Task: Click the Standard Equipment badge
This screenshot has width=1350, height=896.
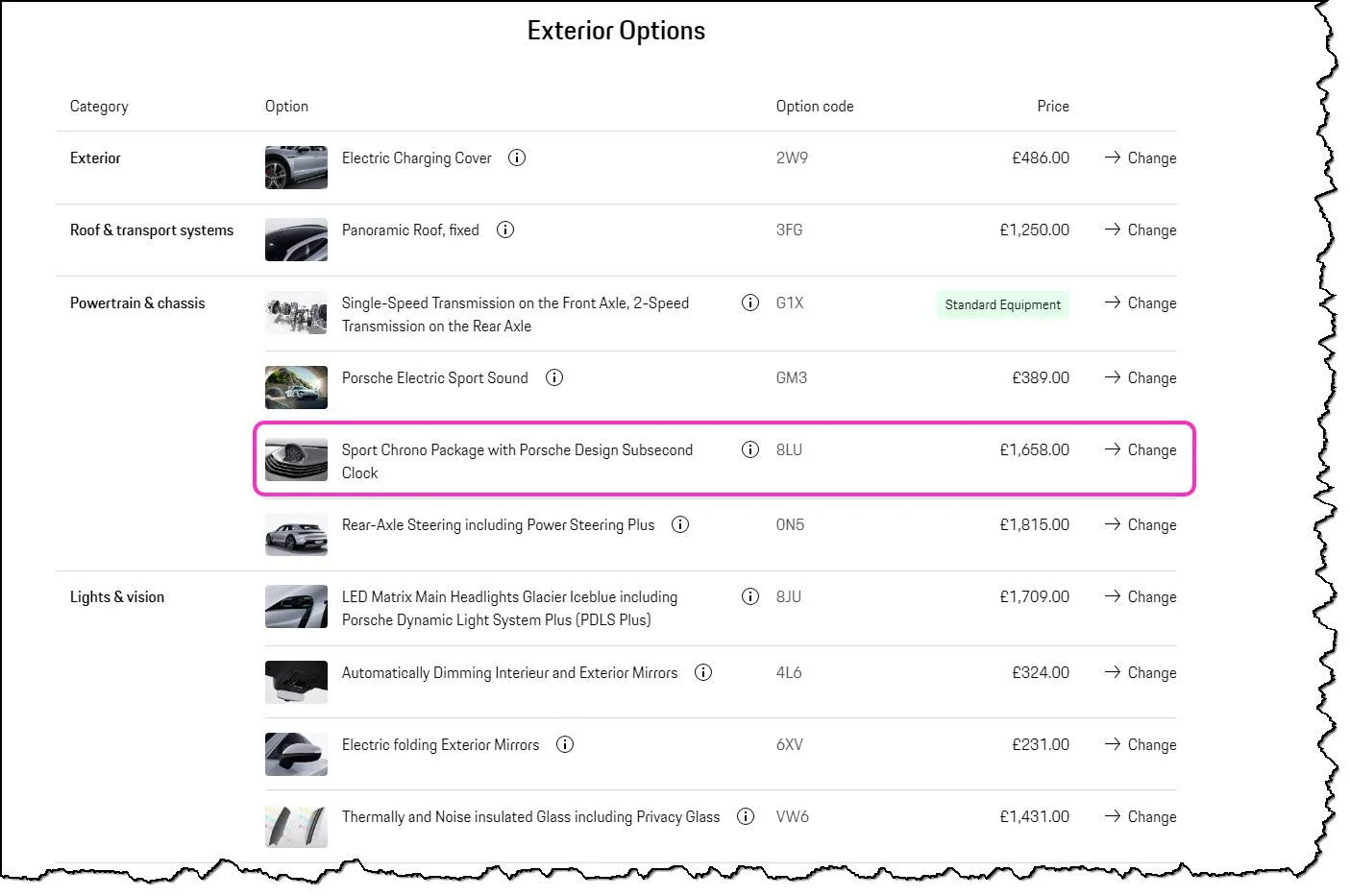Action: click(x=1003, y=304)
